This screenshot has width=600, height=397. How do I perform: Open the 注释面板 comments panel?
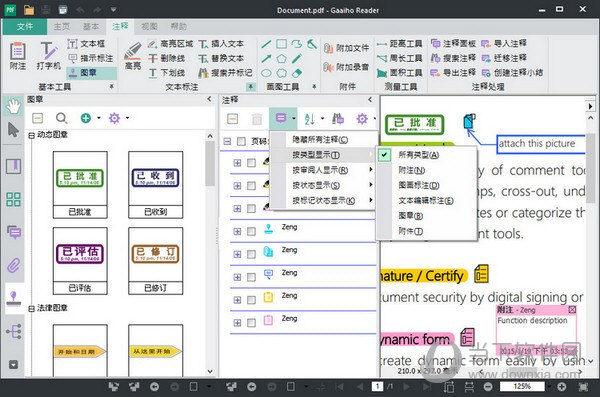453,43
